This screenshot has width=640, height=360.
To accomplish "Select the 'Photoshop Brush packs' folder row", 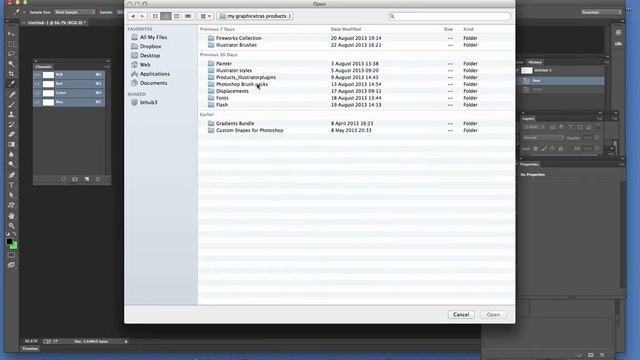I will (x=356, y=84).
